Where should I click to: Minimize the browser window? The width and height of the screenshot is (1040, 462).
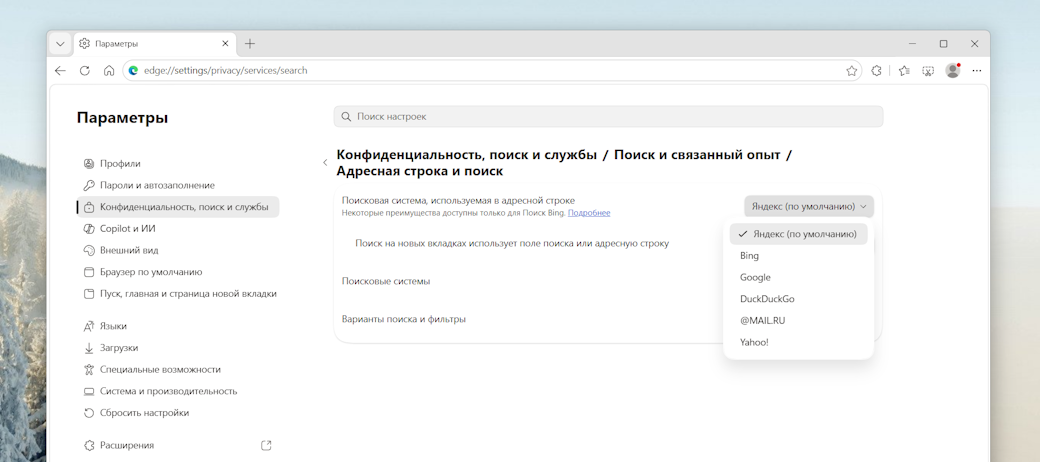(912, 44)
